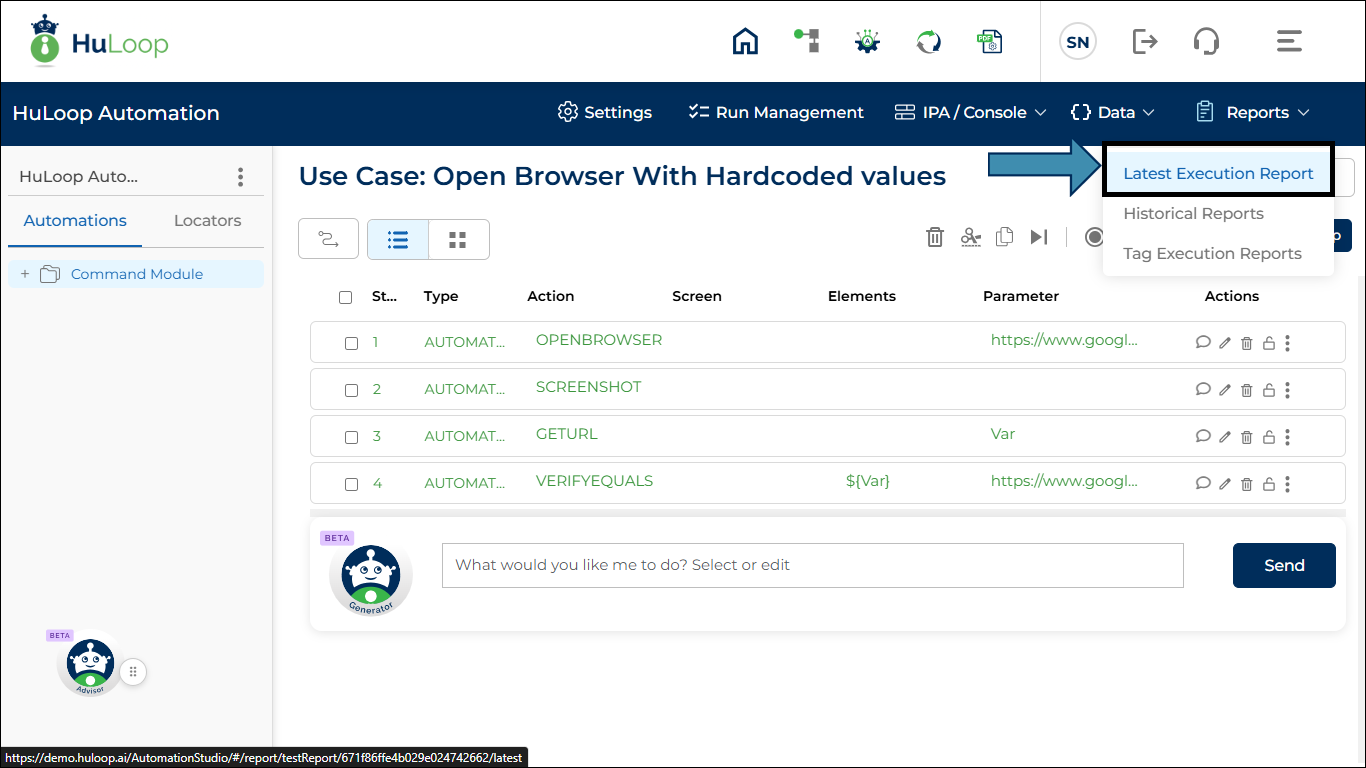
Task: Open the IPA / Console dropdown
Action: point(970,113)
